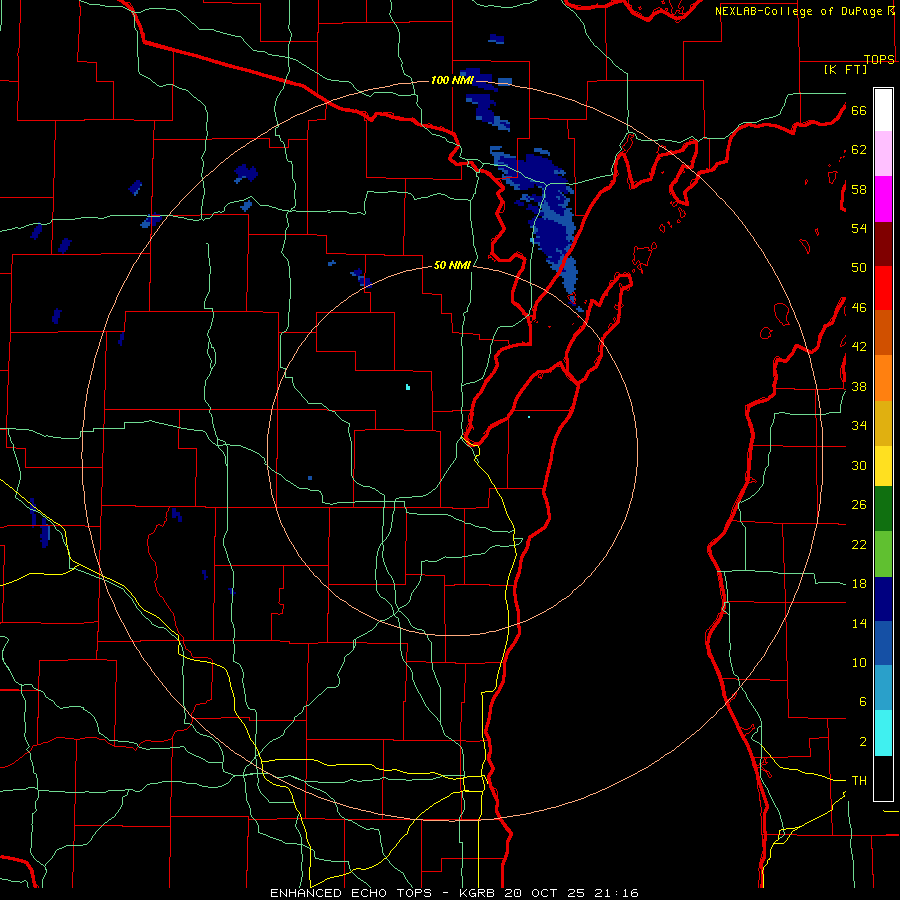900x900 pixels.
Task: Click the KGRB station identifier
Action: 479,893
